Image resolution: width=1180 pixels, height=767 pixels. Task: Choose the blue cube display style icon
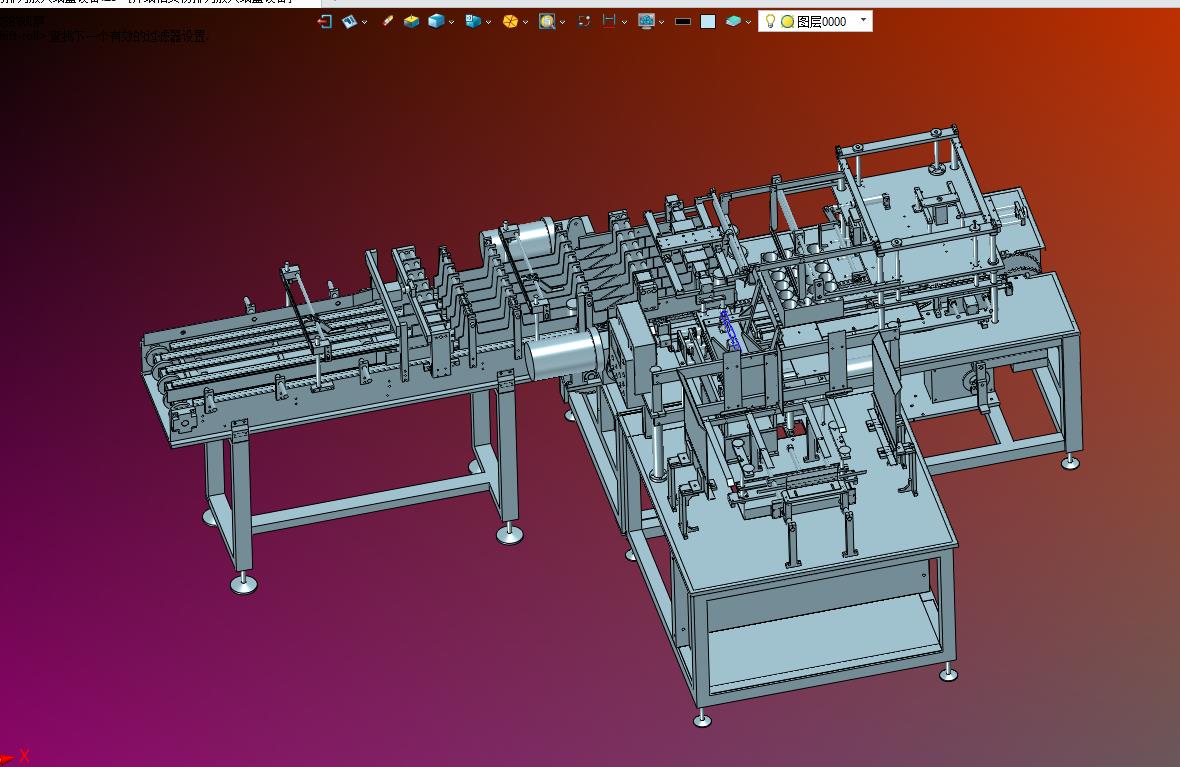click(436, 21)
